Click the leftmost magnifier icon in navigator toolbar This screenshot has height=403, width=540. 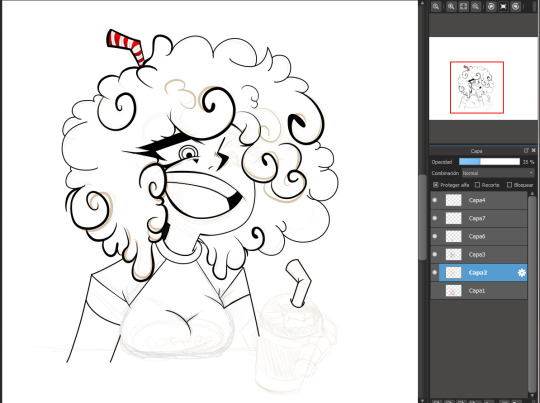click(x=436, y=6)
